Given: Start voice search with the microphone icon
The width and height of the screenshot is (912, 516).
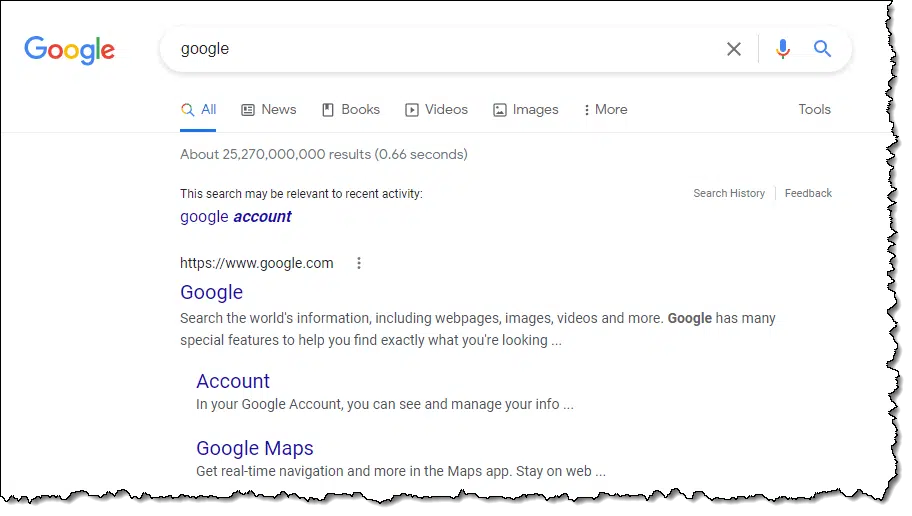Looking at the screenshot, I should click(x=782, y=49).
